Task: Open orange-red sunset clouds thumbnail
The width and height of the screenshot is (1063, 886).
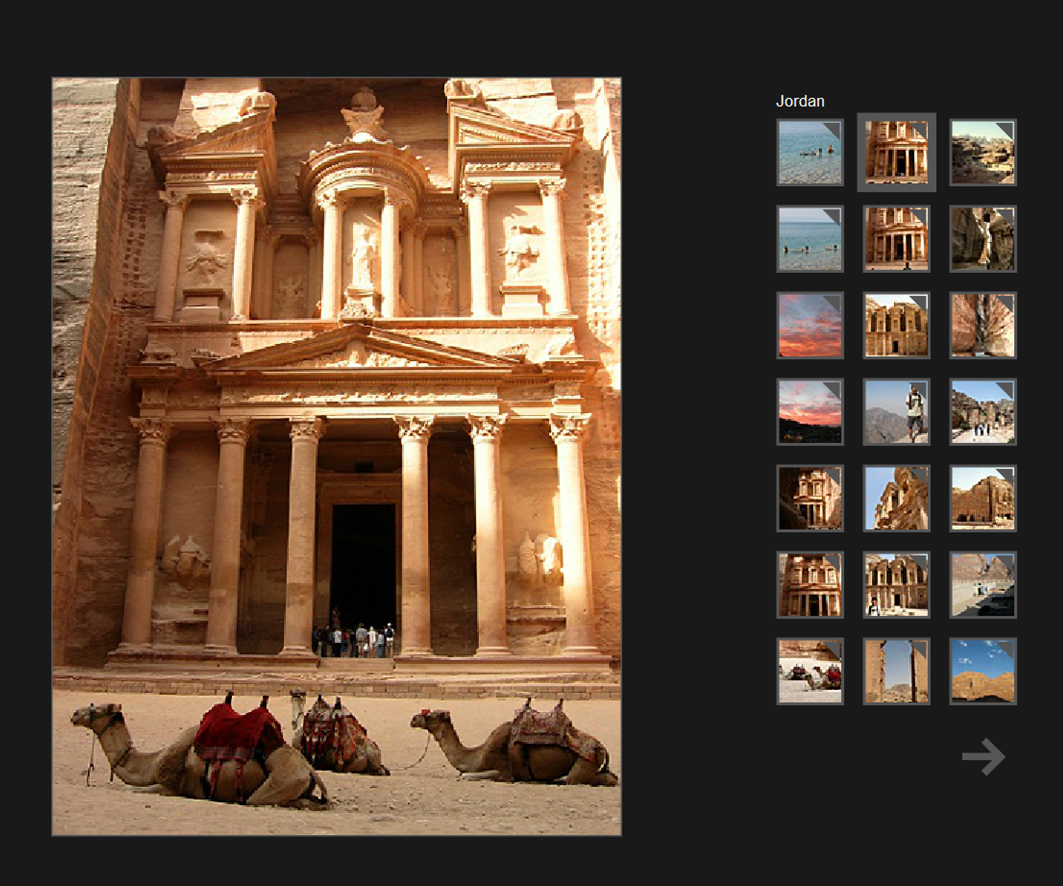Action: pyautogui.click(x=810, y=325)
